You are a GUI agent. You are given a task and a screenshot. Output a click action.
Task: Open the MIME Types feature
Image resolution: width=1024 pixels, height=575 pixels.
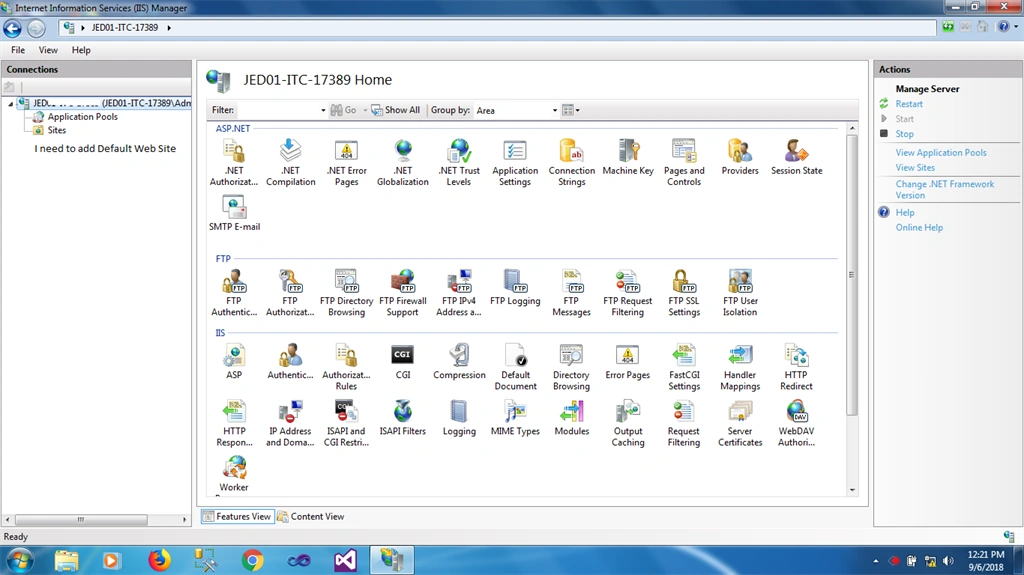(x=515, y=418)
